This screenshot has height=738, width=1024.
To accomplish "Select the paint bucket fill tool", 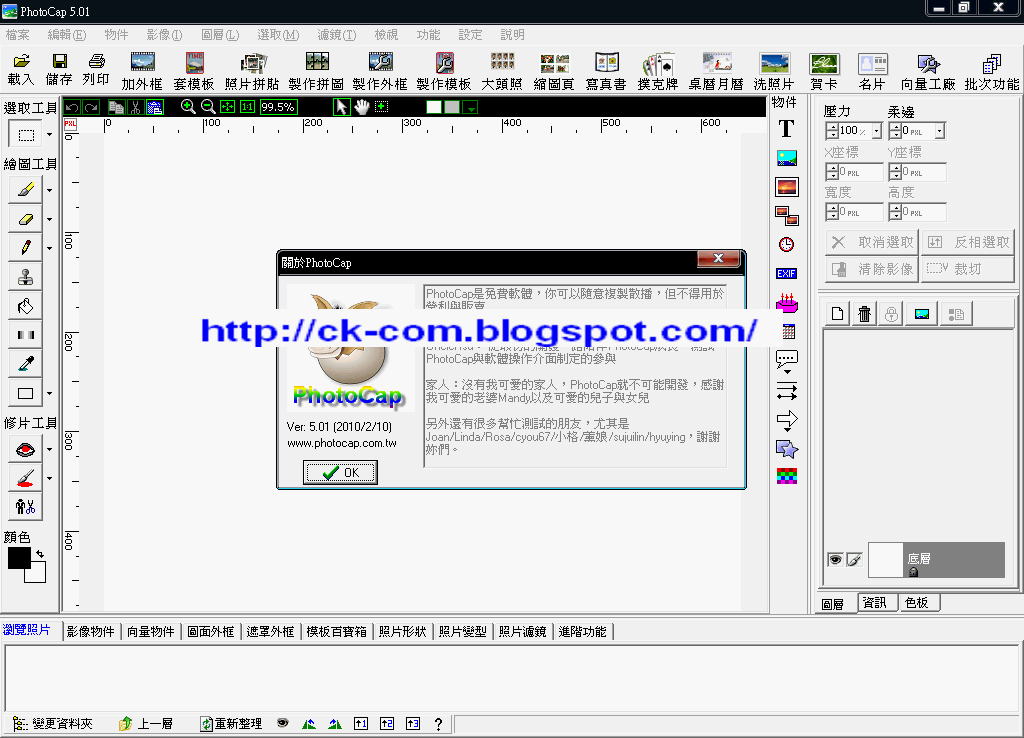I will 25,306.
